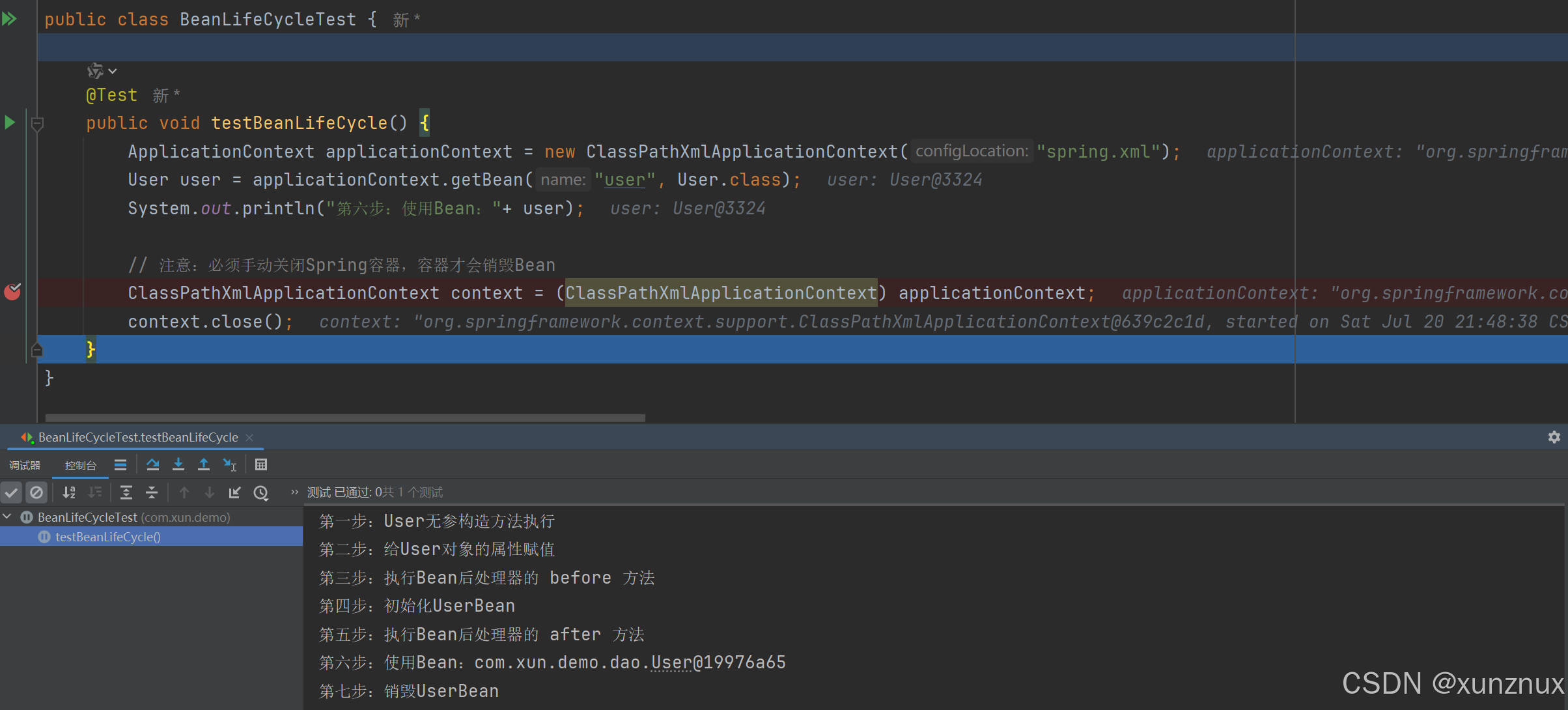Click console line 第四步:初始化UserBean
This screenshot has height=710, width=1568.
point(417,606)
